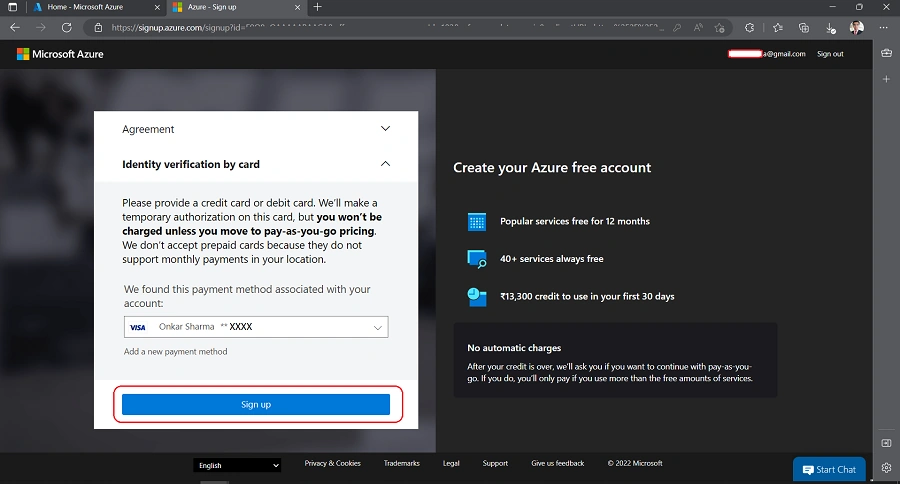This screenshot has height=484, width=900.
Task: Open the browser profile avatar
Action: point(857,28)
